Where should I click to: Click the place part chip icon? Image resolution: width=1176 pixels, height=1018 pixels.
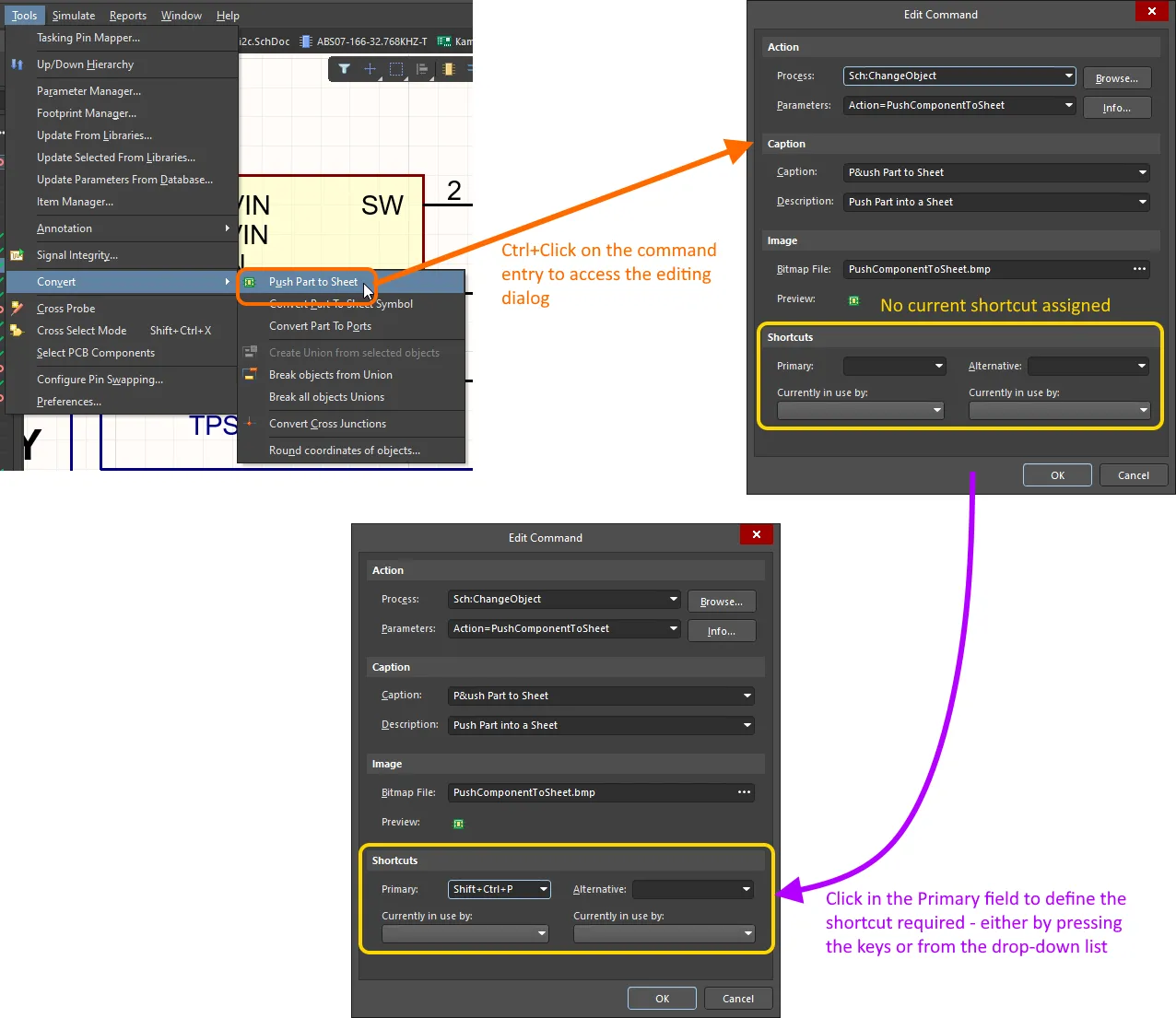tap(449, 69)
